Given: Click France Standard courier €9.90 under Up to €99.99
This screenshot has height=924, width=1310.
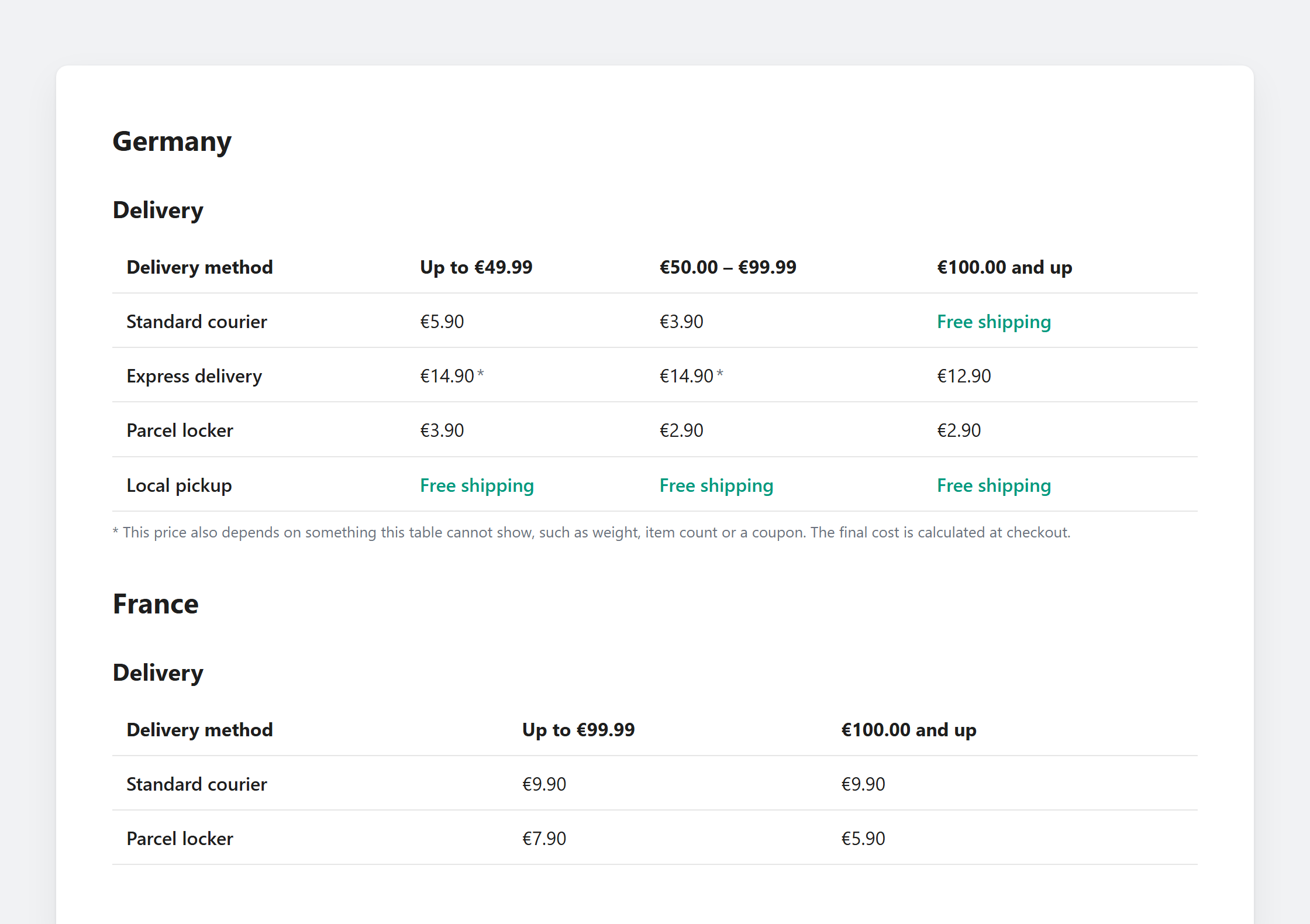Looking at the screenshot, I should (x=544, y=784).
